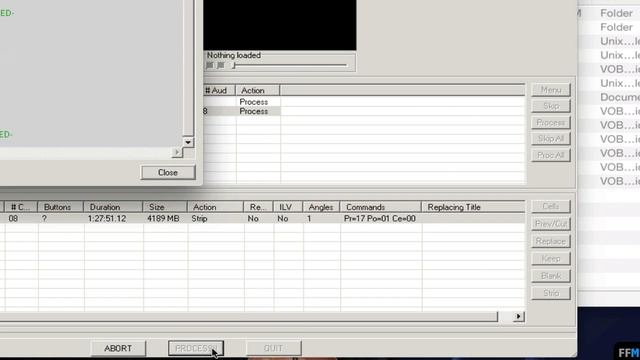Image resolution: width=640 pixels, height=360 pixels.
Task: Click the Blank button
Action: [x=551, y=276]
